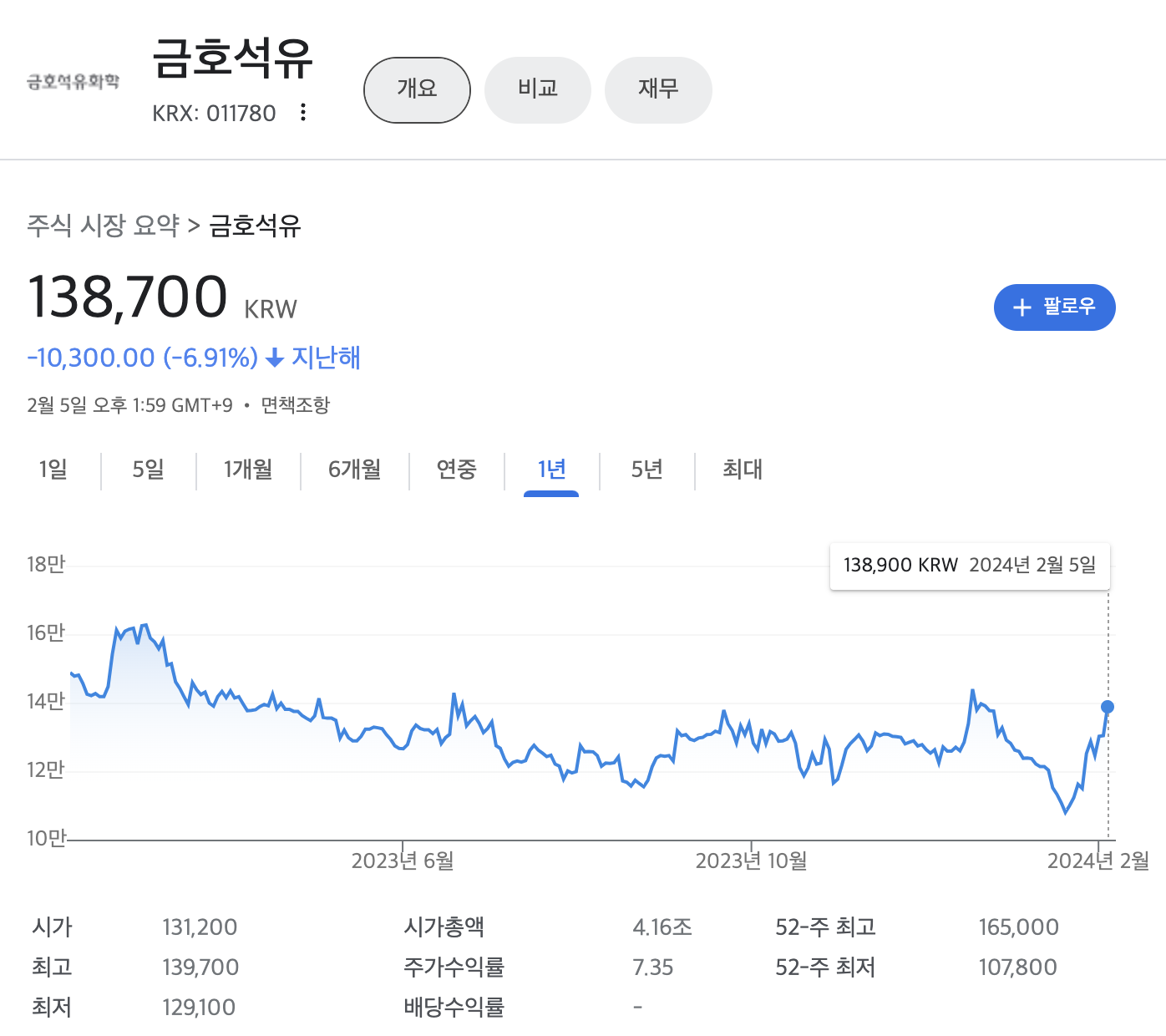The image size is (1166, 1036).
Task: Click the plus icon in the 팔로우 button
Action: (x=1022, y=307)
